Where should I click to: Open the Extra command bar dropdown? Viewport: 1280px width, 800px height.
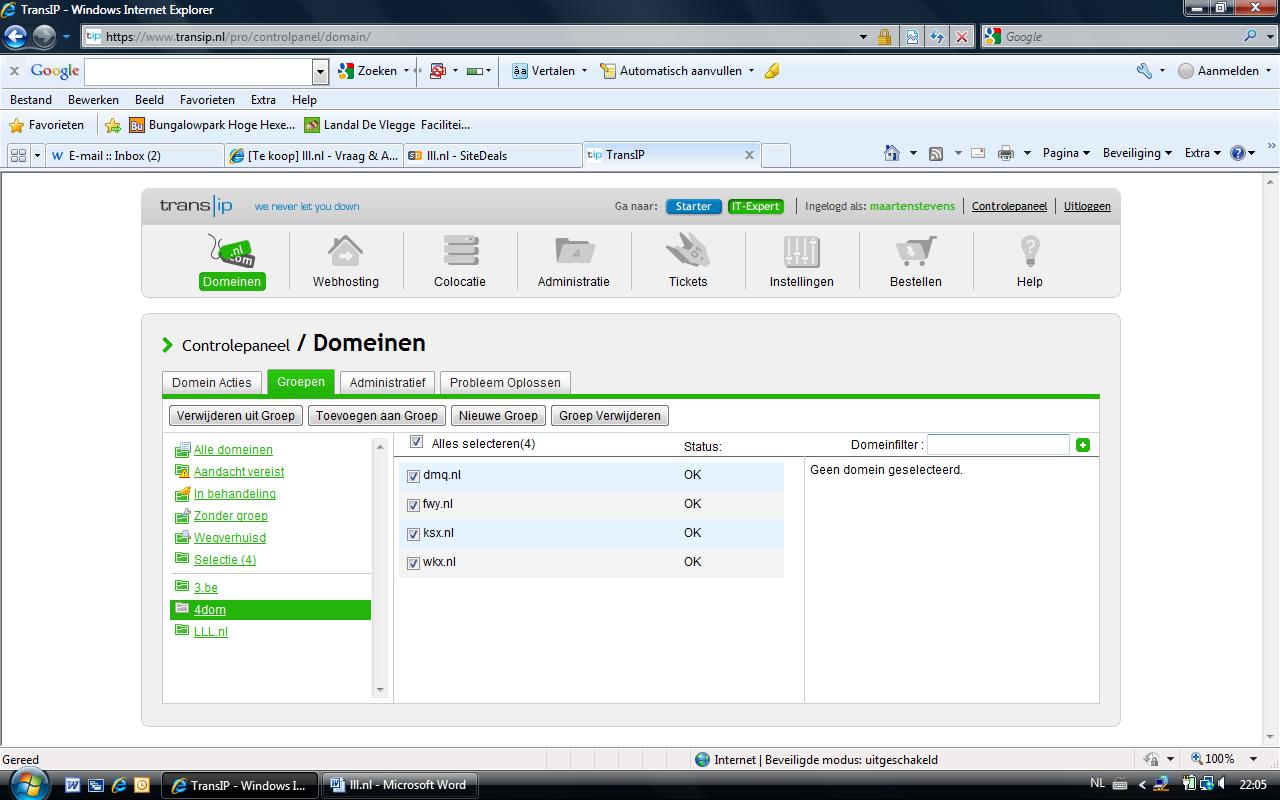pyautogui.click(x=1203, y=153)
